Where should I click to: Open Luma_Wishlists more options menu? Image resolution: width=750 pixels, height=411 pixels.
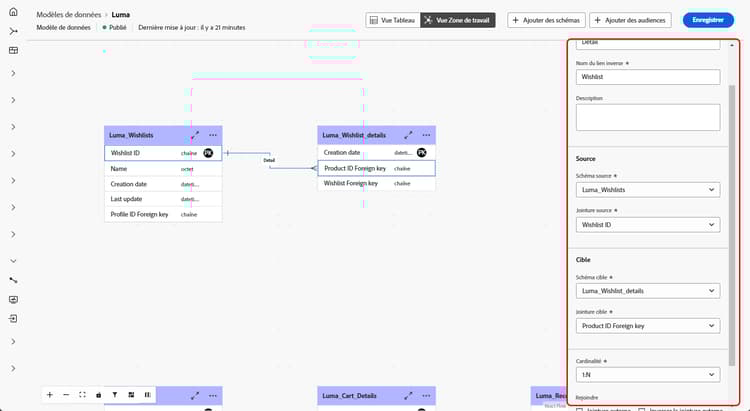coord(213,135)
